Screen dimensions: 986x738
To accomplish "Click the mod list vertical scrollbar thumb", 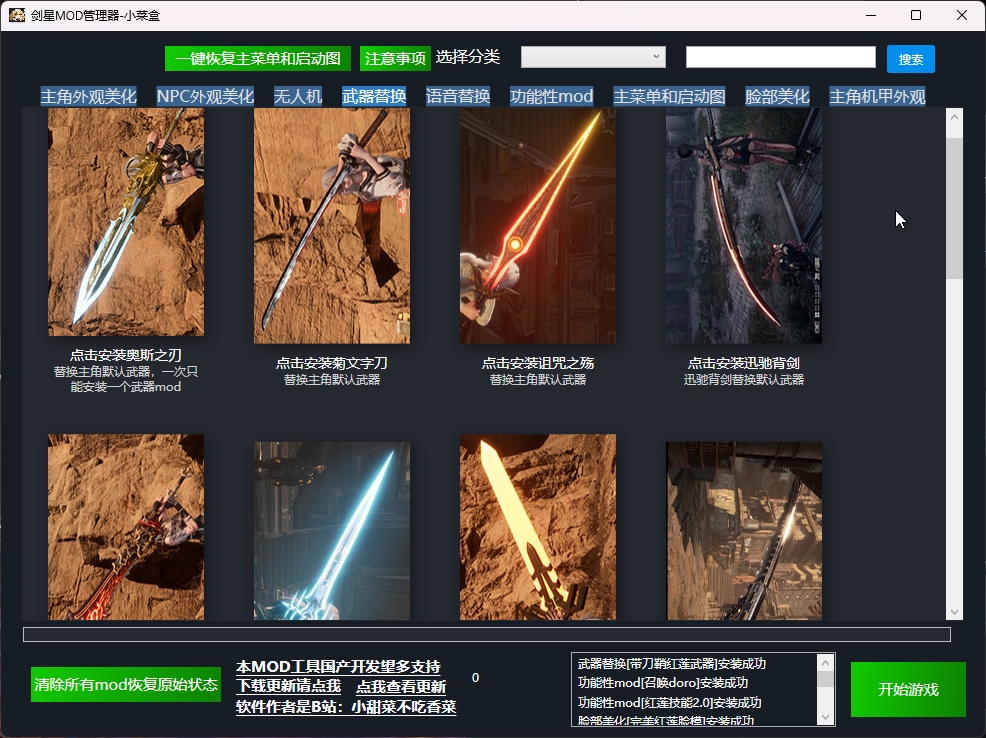I will [x=955, y=207].
